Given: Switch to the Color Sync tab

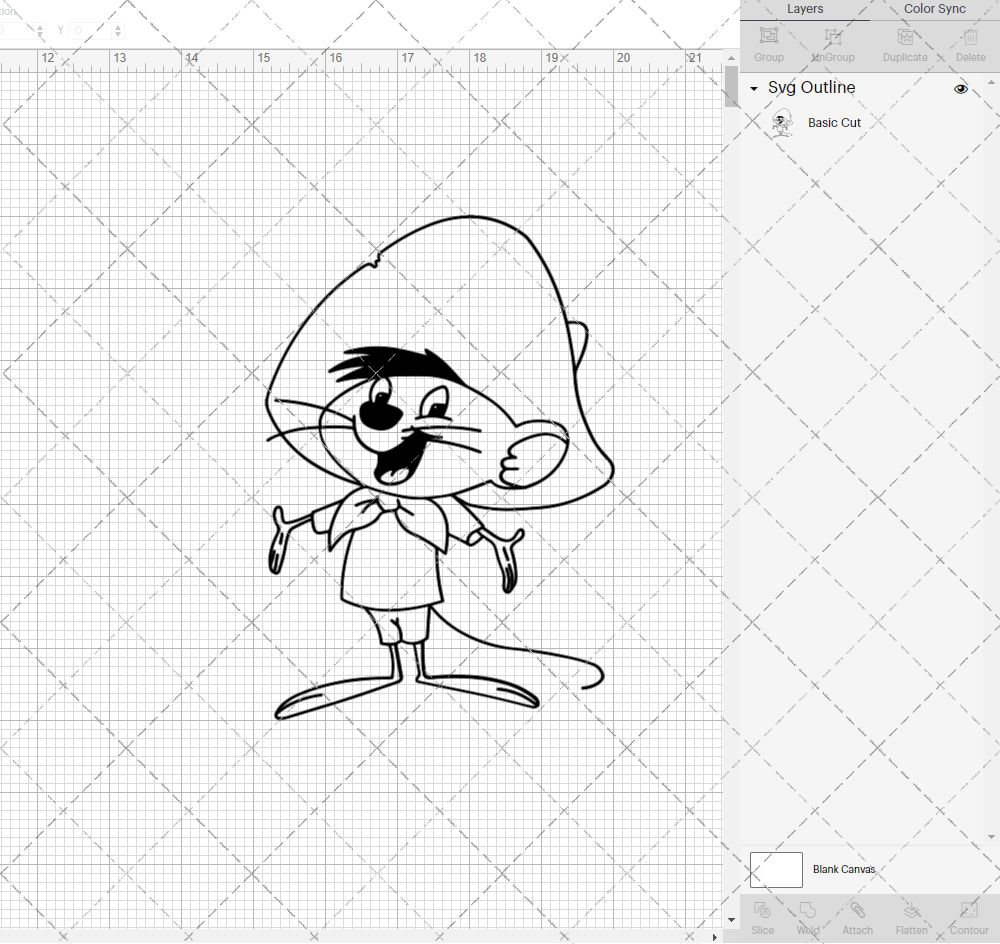Looking at the screenshot, I should pos(934,9).
